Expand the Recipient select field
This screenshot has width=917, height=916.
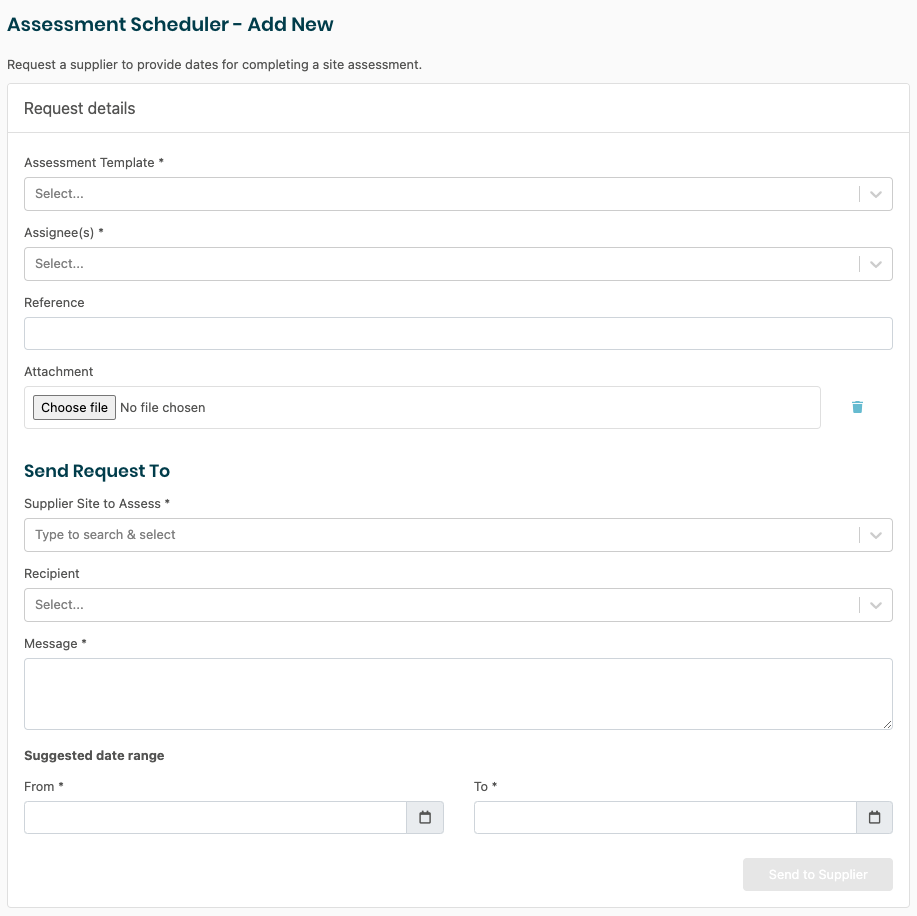[440, 605]
